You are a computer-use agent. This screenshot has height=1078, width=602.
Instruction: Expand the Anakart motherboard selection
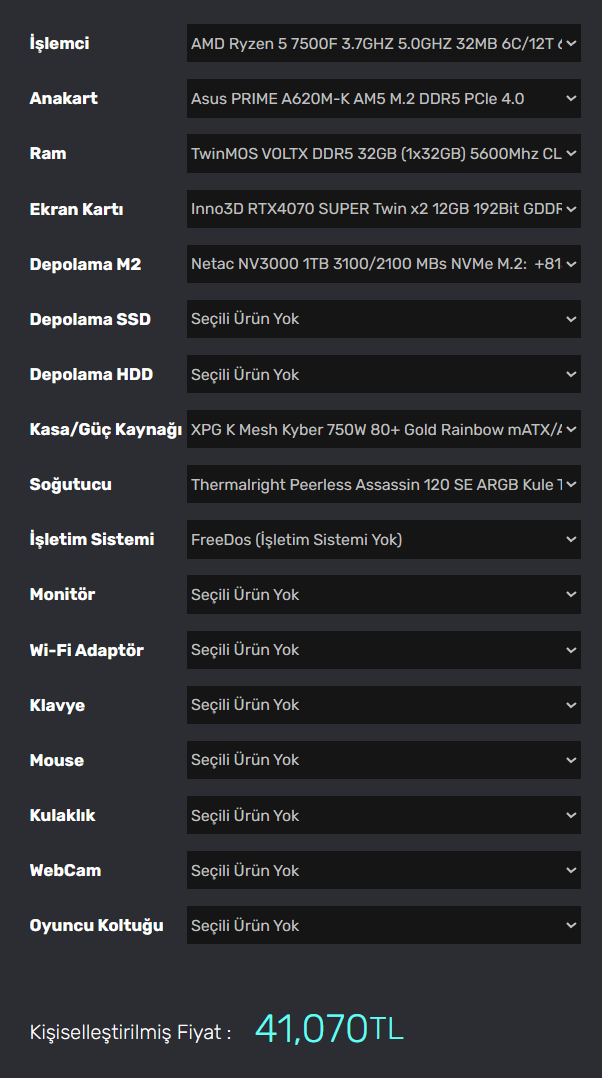click(383, 98)
